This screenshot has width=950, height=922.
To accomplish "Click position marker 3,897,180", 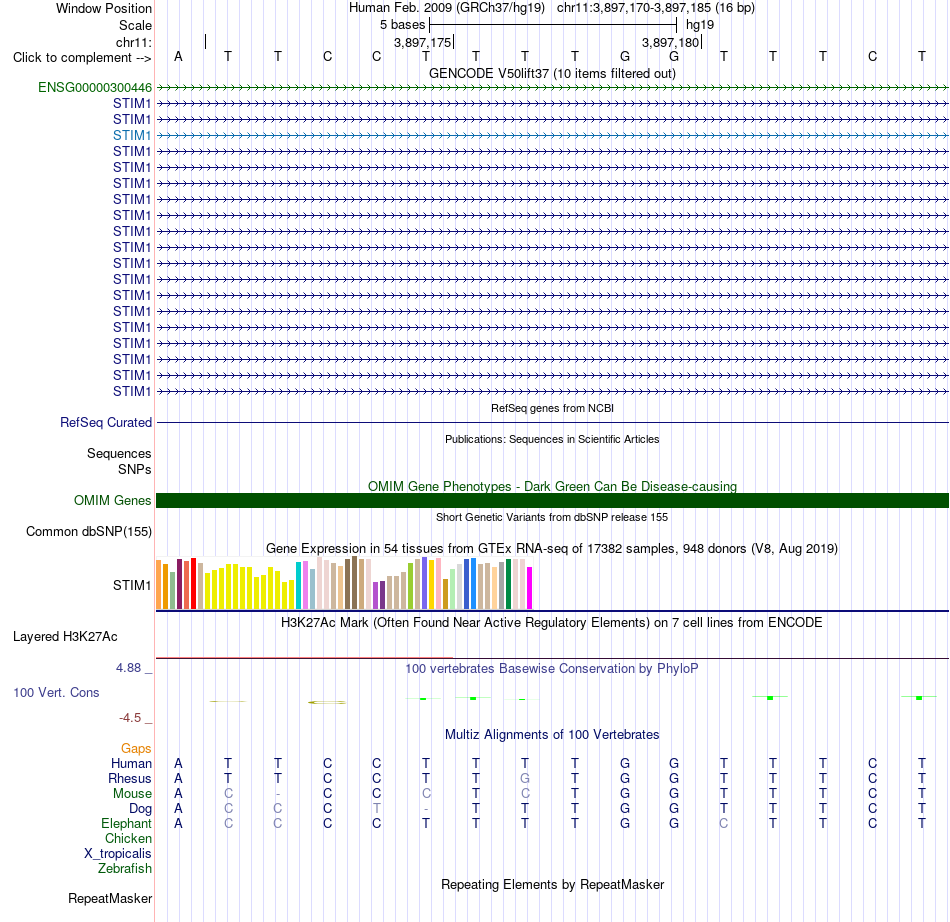I will pyautogui.click(x=671, y=42).
